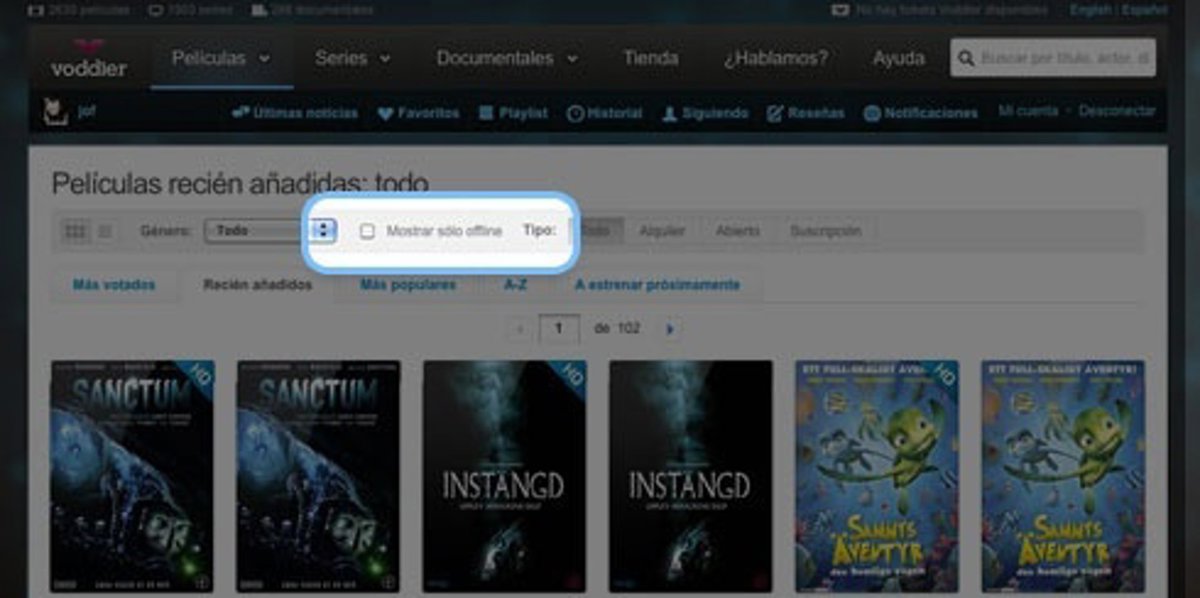Expand the Documentales menu

tap(507, 58)
